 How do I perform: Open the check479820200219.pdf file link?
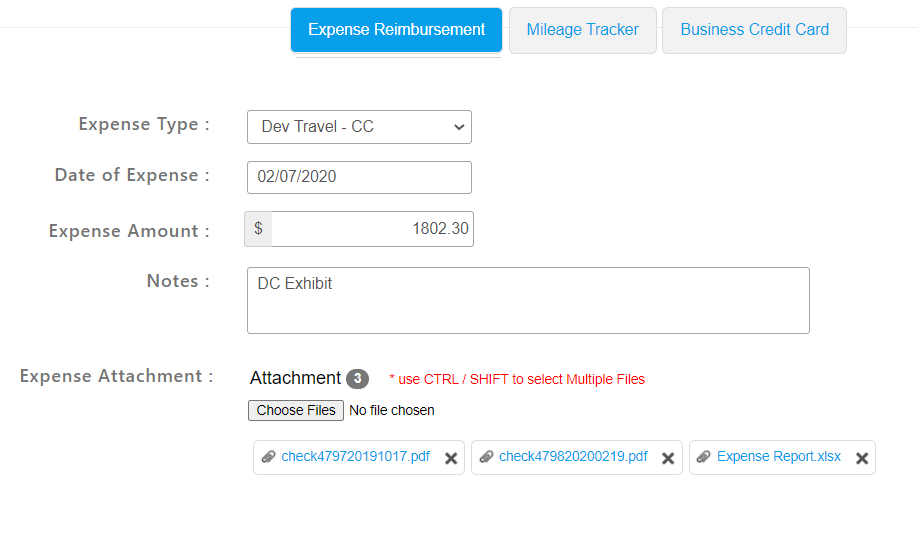tap(573, 457)
